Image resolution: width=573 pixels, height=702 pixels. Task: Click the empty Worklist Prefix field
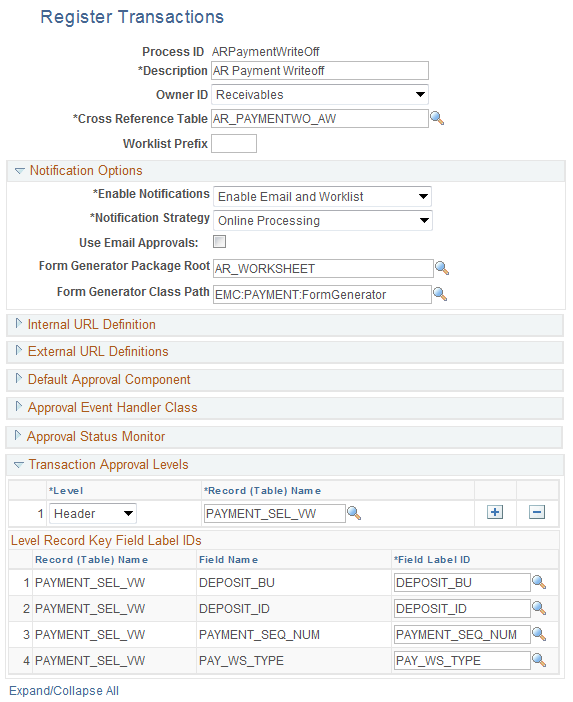coord(234,144)
